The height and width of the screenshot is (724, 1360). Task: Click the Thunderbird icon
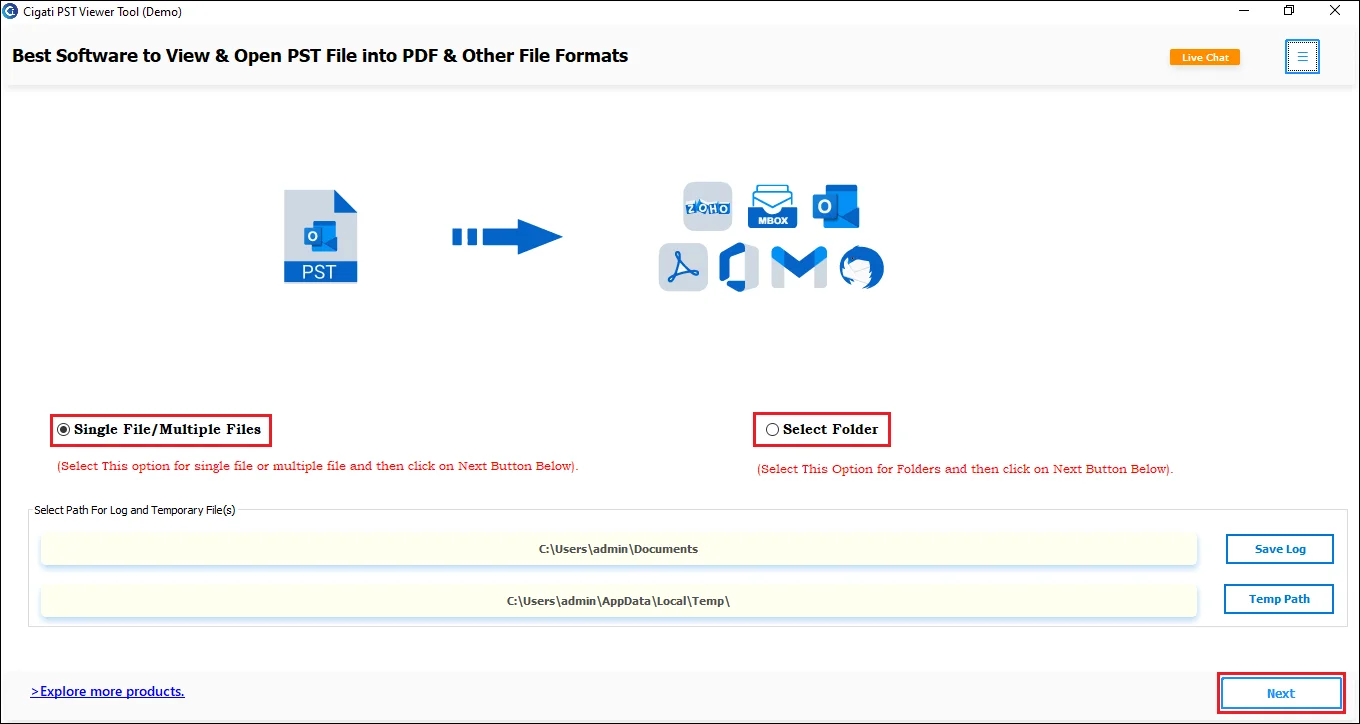tap(861, 267)
